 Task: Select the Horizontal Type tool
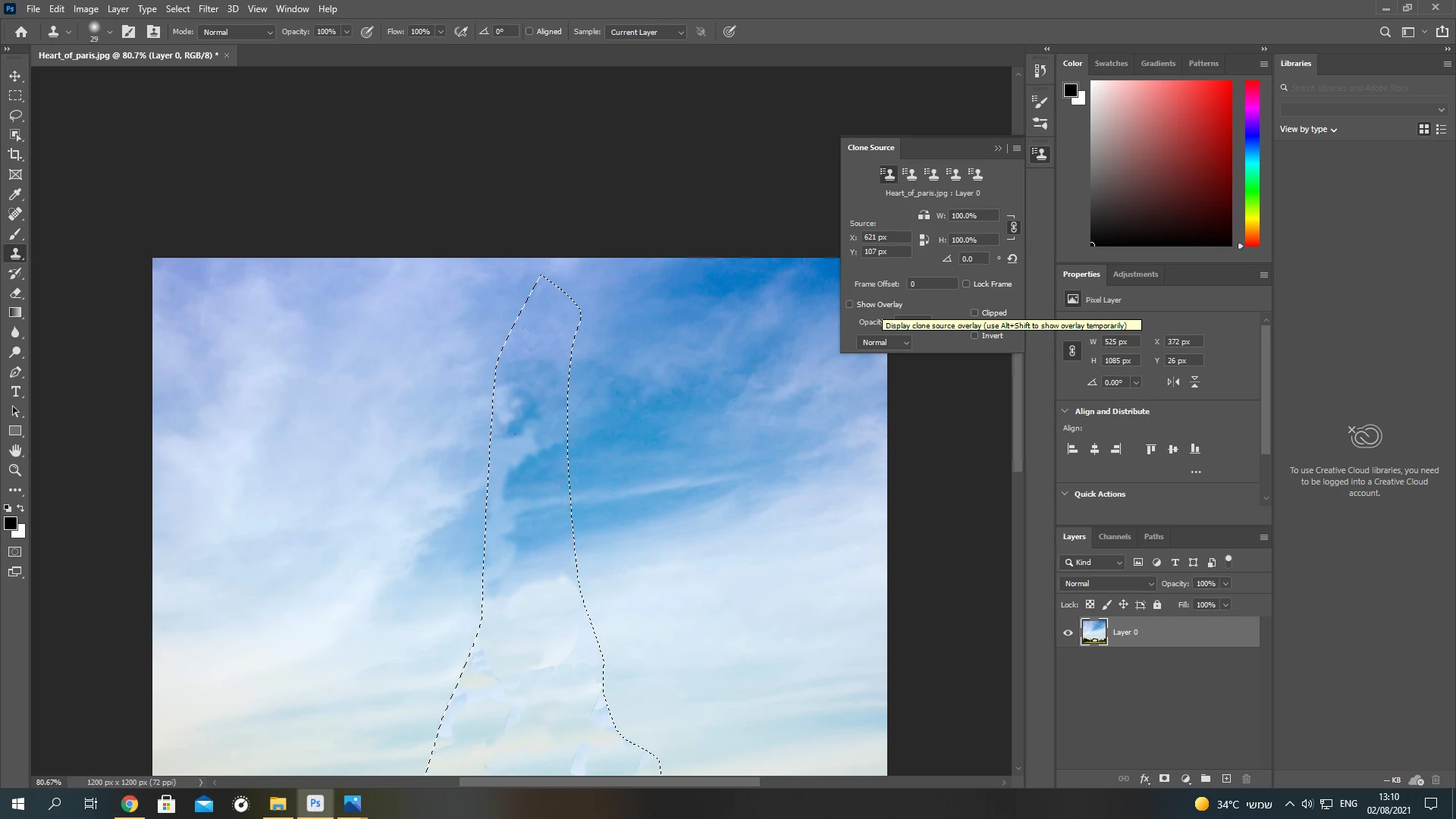15,391
